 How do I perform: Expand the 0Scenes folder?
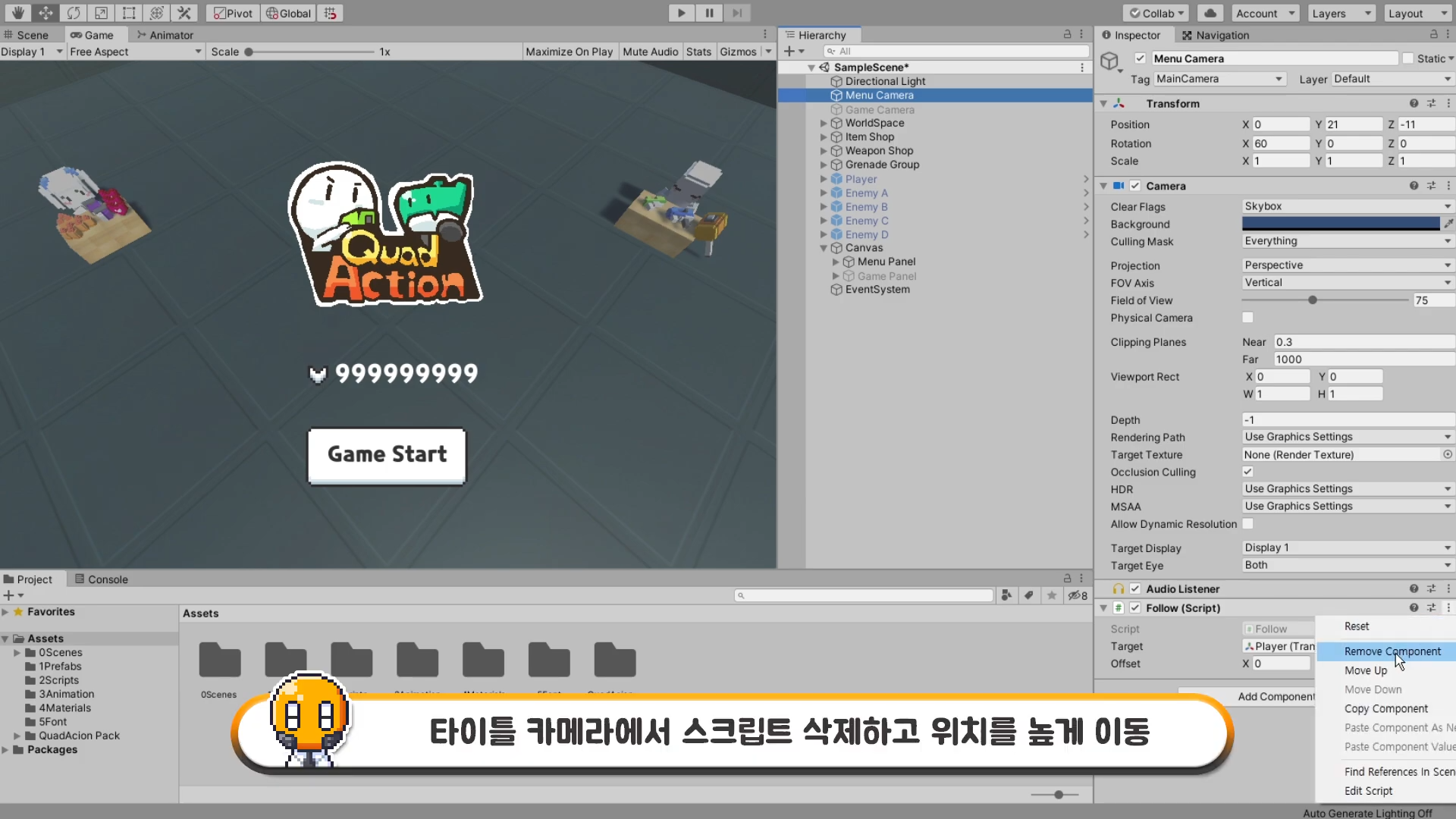coord(17,652)
